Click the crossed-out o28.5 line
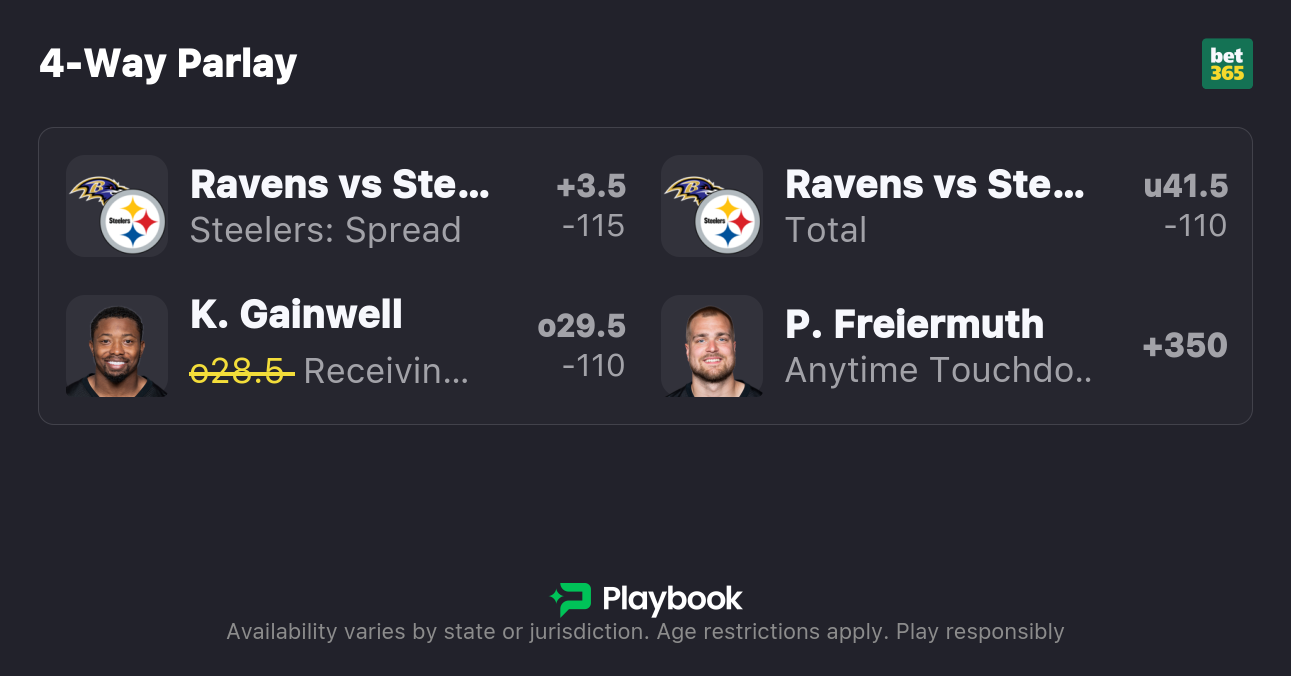The width and height of the screenshot is (1291, 676). 242,371
